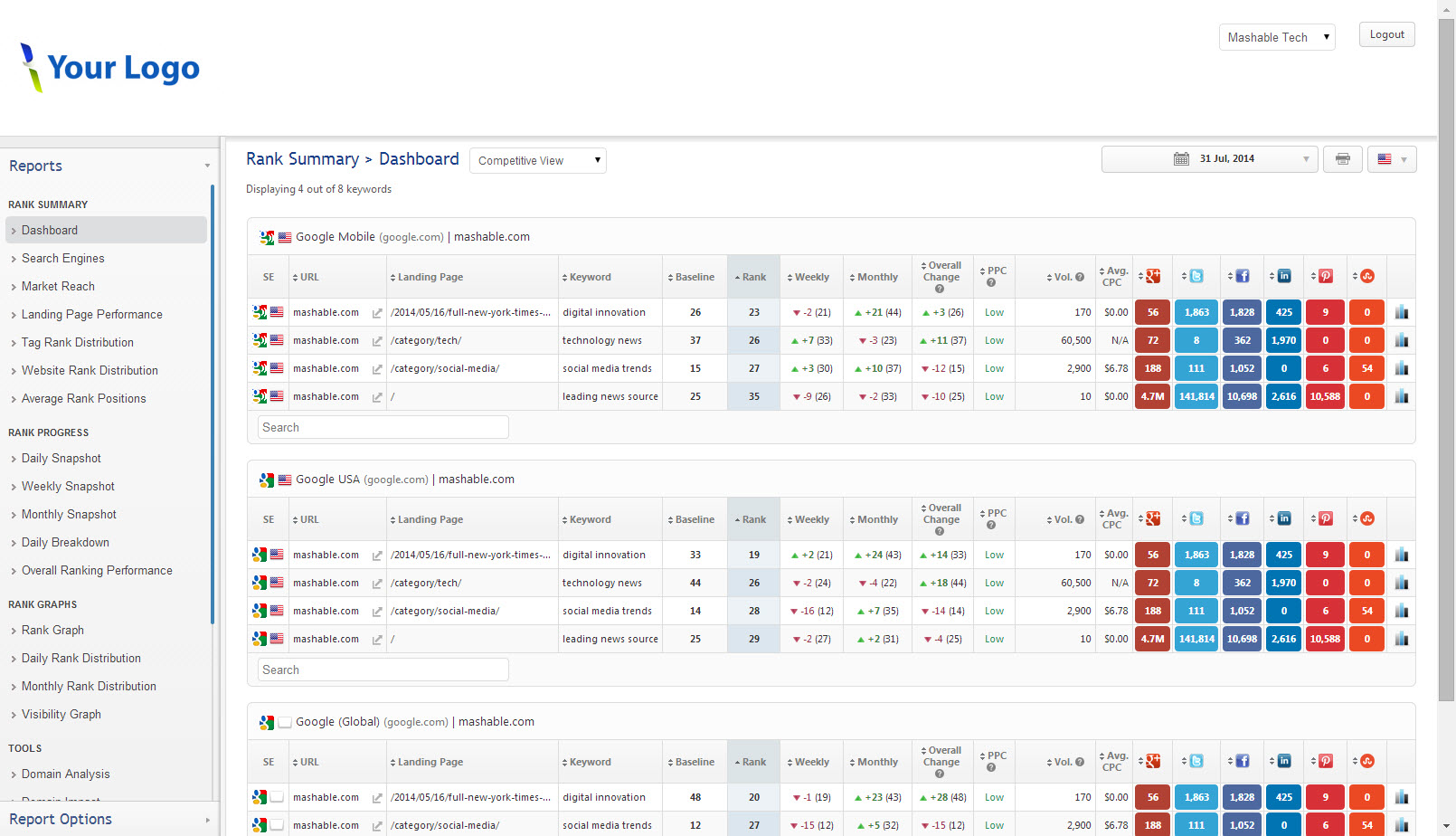
Task: Open the US flag country dropdown
Action: [x=1392, y=159]
